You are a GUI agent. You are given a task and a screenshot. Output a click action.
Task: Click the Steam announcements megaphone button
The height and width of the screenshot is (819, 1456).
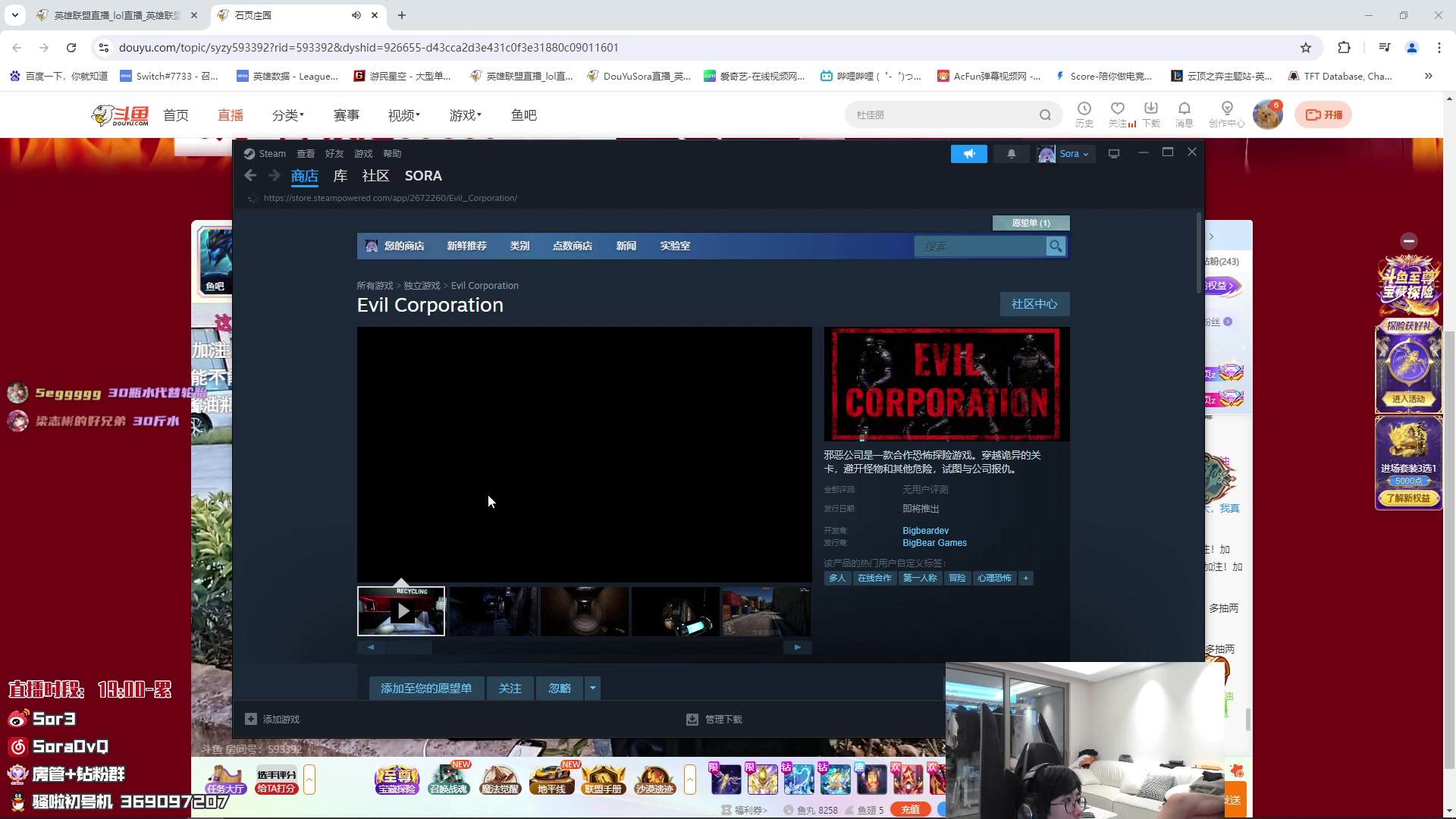pyautogui.click(x=968, y=154)
